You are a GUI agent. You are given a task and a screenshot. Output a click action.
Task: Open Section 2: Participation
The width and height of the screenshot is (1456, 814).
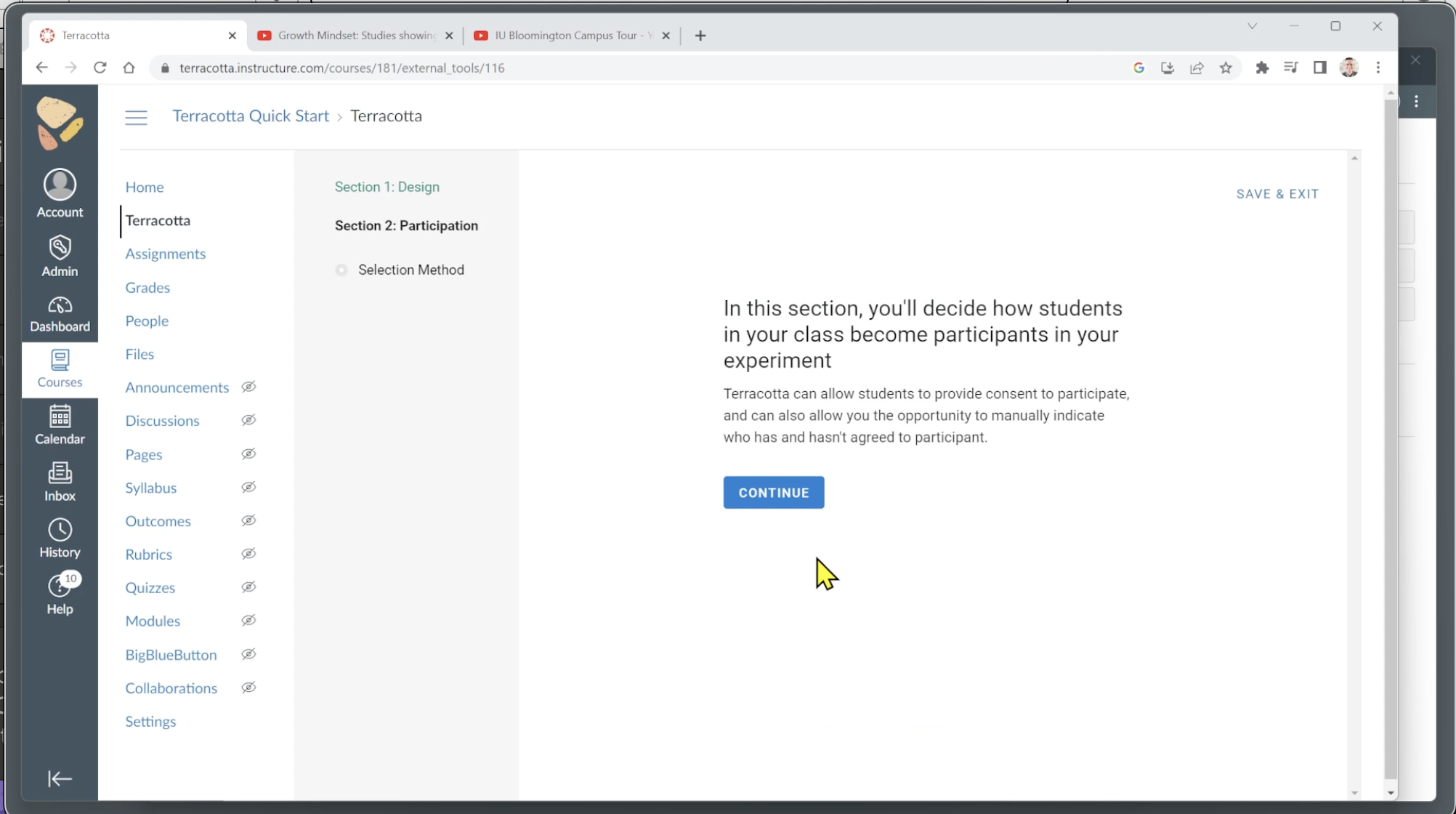pos(406,225)
